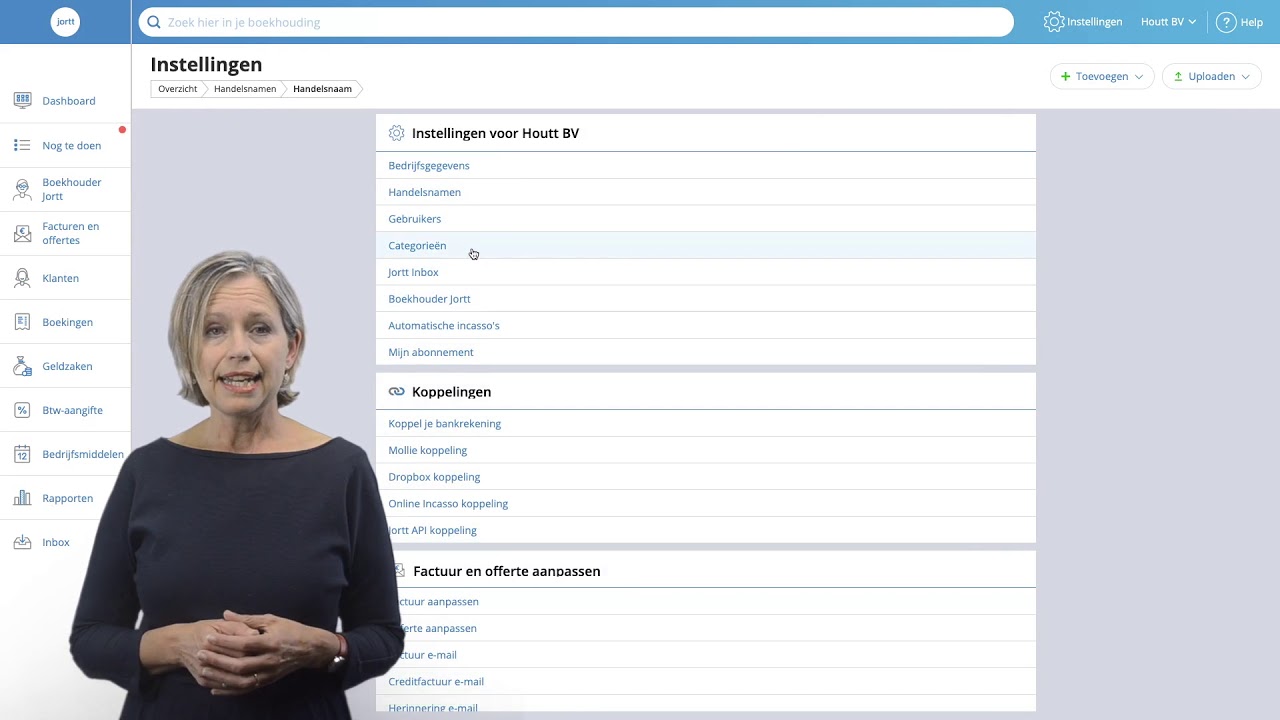Open Btw-aangifte menu item

[x=72, y=410]
